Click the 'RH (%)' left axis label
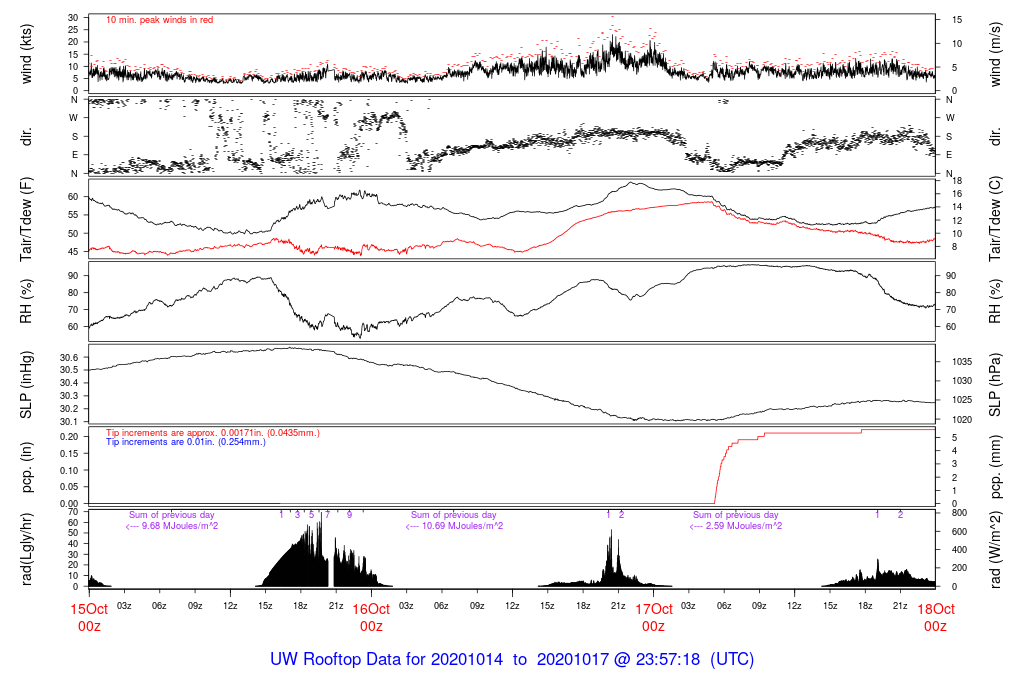The height and width of the screenshot is (700, 1024). pos(26,302)
